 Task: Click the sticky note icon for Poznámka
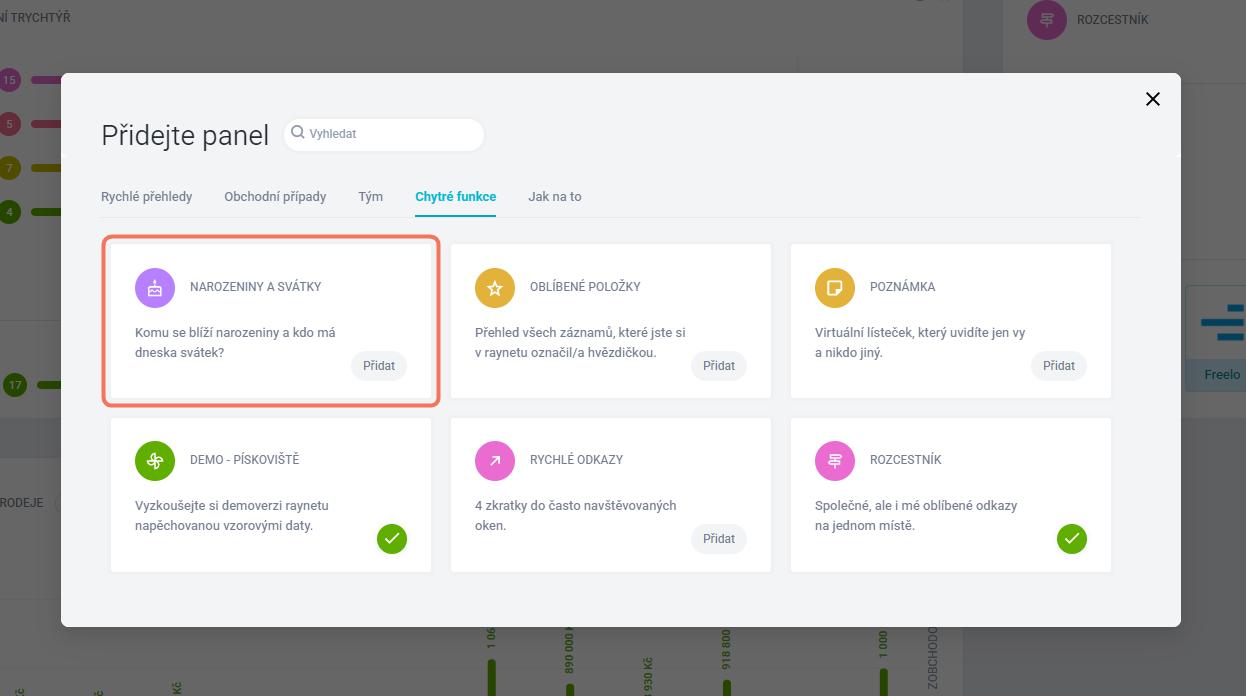(x=835, y=288)
